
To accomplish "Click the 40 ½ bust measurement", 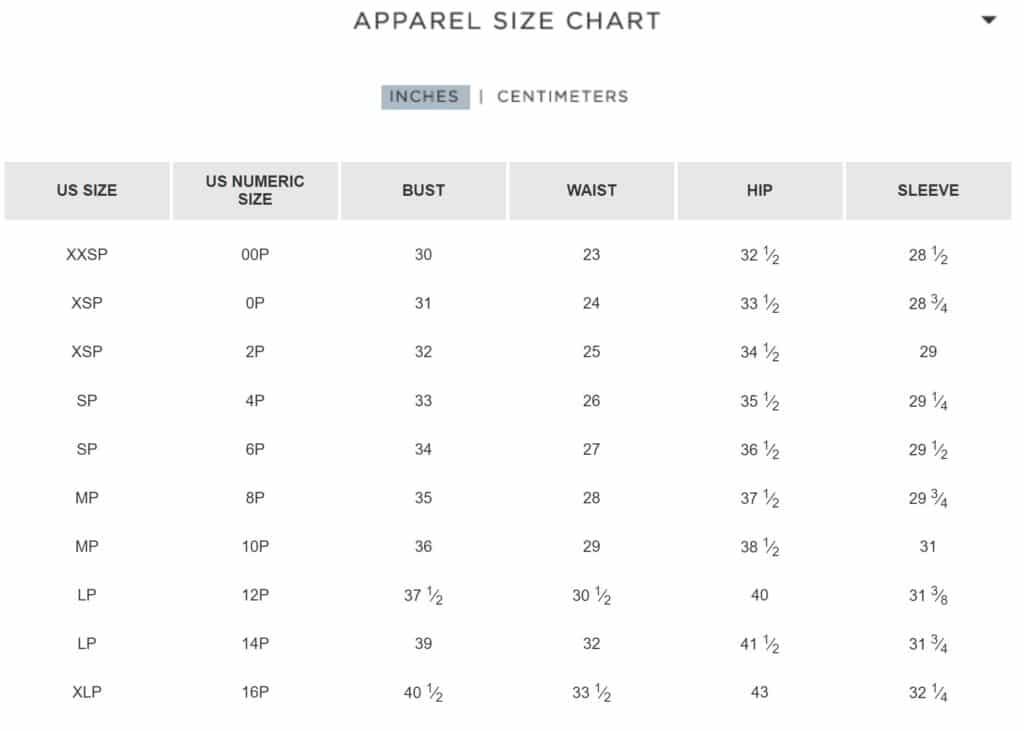I will pos(423,693).
